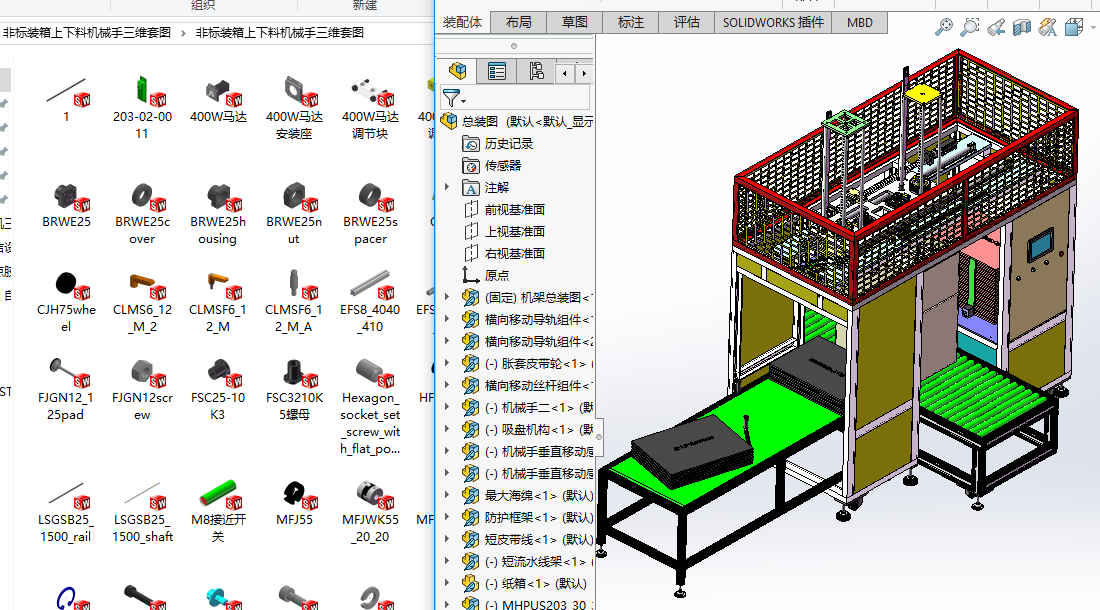Select BRWE25housing part file
The image size is (1100, 610).
pos(218,213)
